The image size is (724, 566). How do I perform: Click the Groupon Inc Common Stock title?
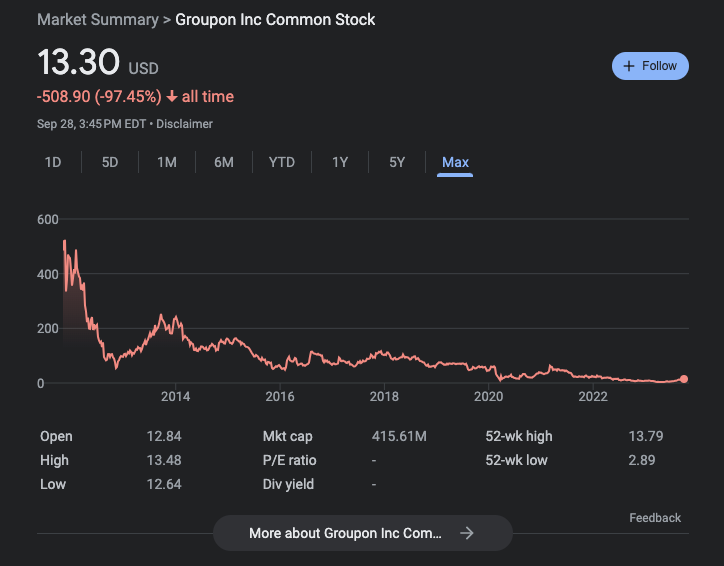275,20
